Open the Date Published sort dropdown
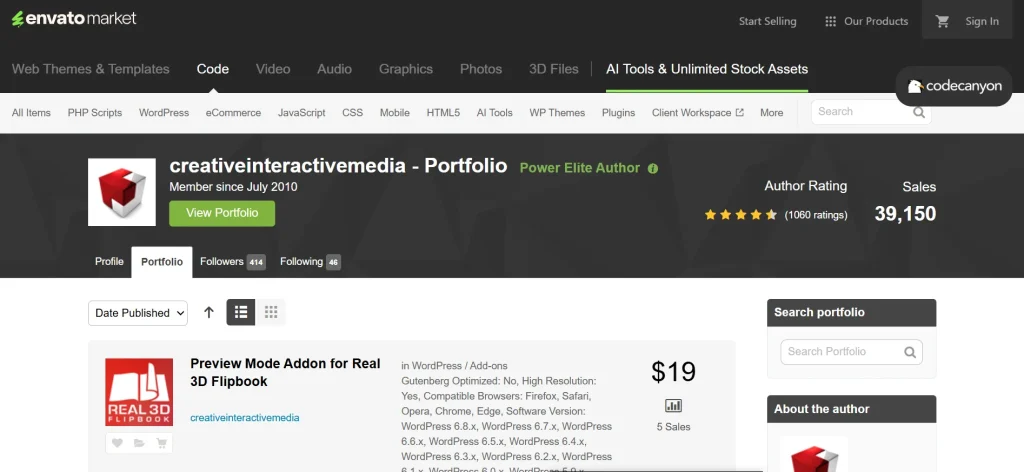Image resolution: width=1024 pixels, height=472 pixels. coord(138,313)
